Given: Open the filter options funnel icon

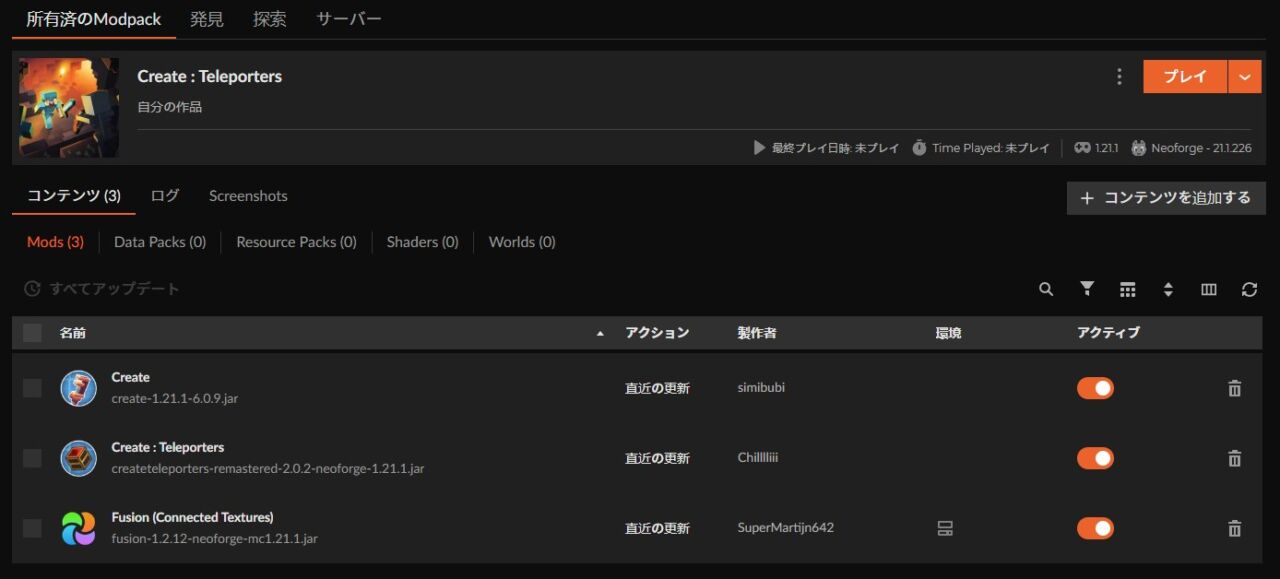Looking at the screenshot, I should tap(1086, 289).
